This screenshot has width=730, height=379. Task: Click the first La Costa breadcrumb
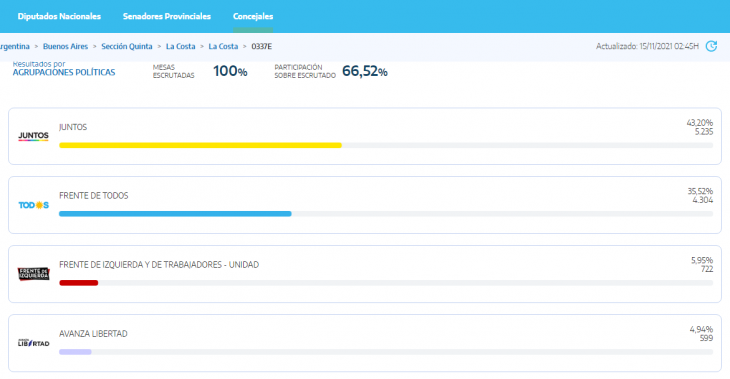click(x=181, y=47)
